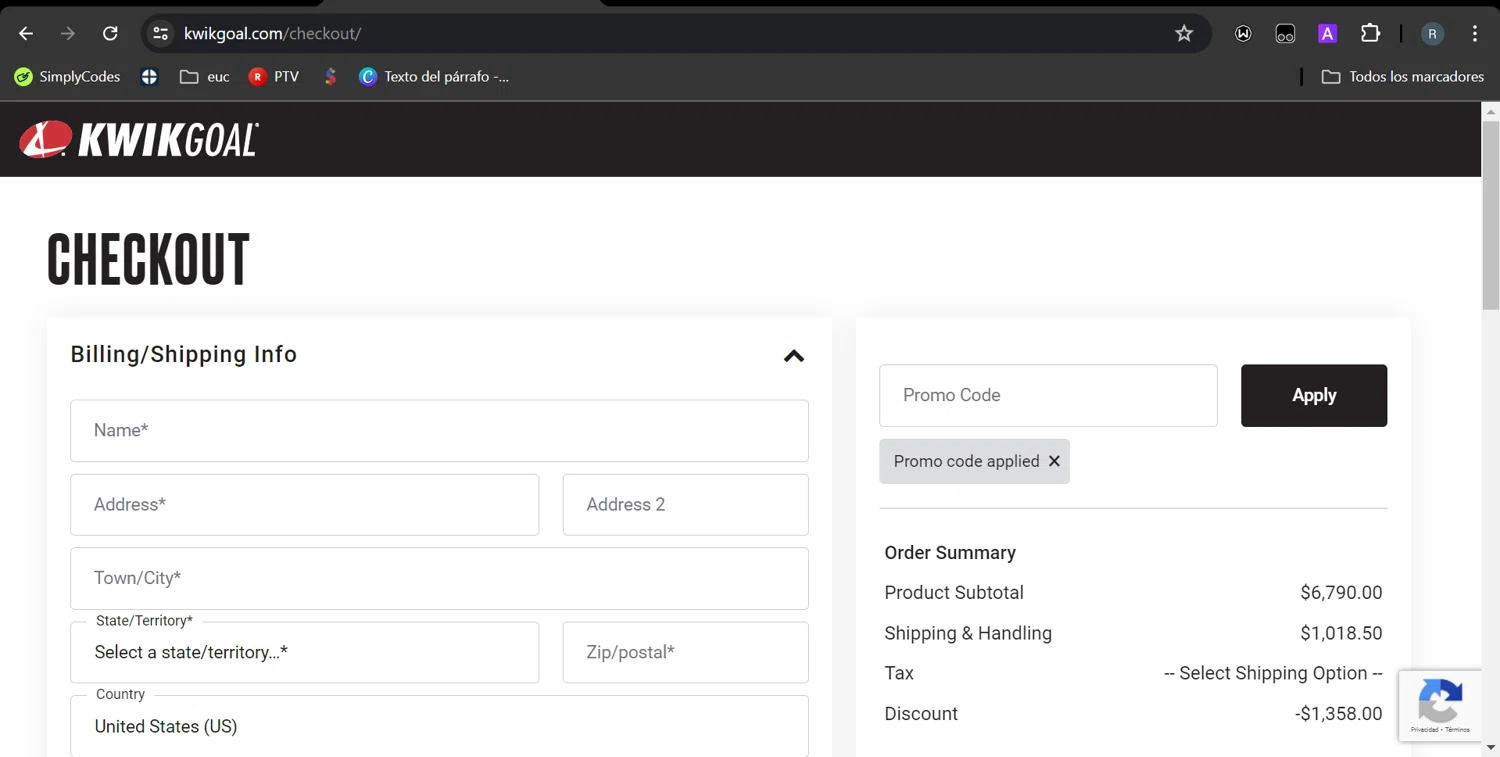Open the Extensions puzzle icon
This screenshot has width=1500, height=757.
tap(1370, 33)
